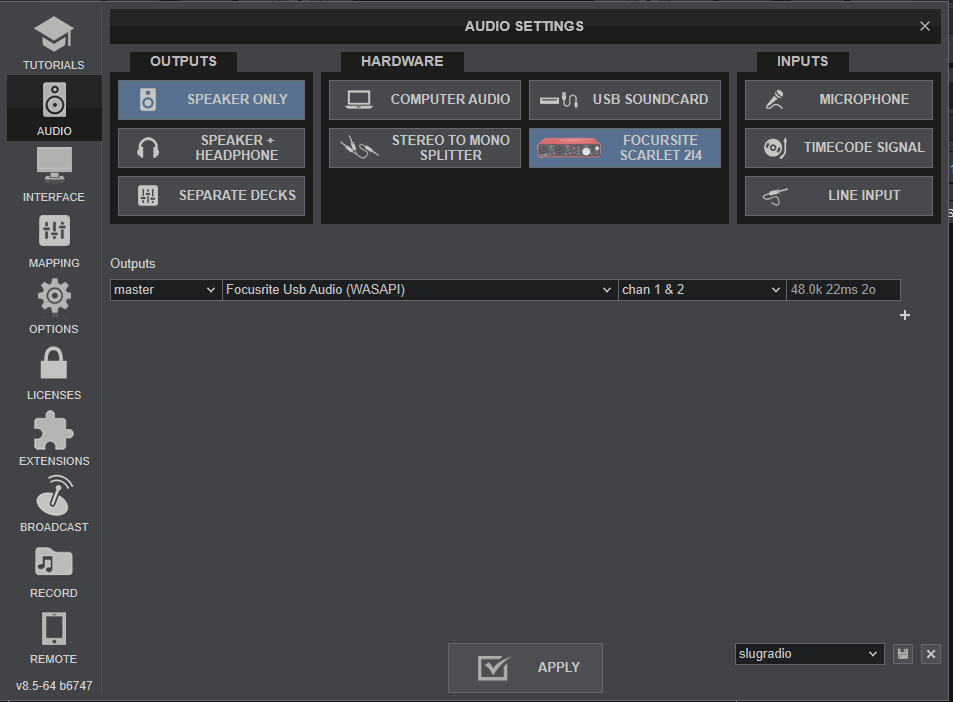Go to the Broadcast section
Image resolution: width=953 pixels, height=702 pixels.
tap(54, 504)
